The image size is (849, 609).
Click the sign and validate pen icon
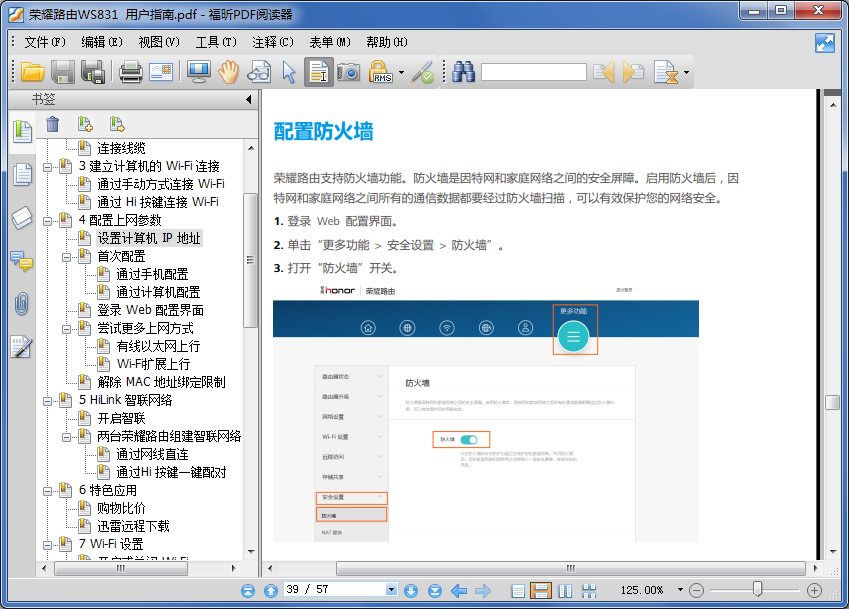422,72
